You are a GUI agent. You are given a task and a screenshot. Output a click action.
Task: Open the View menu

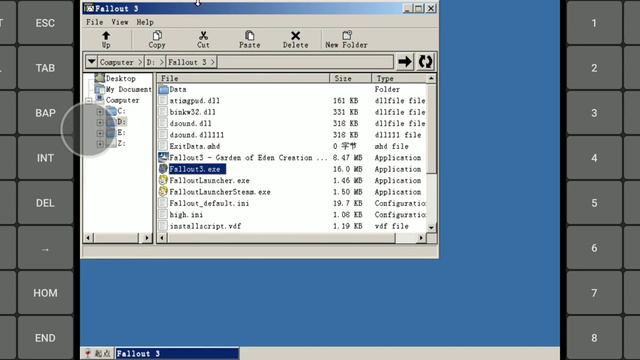pyautogui.click(x=120, y=22)
